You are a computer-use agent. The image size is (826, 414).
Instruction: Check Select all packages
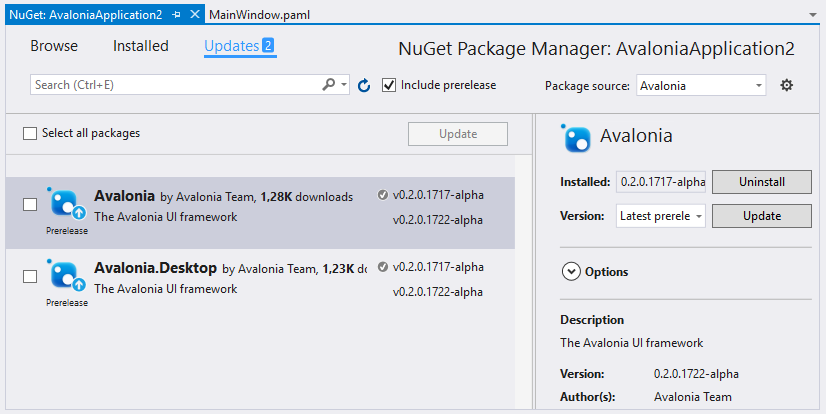[x=30, y=133]
